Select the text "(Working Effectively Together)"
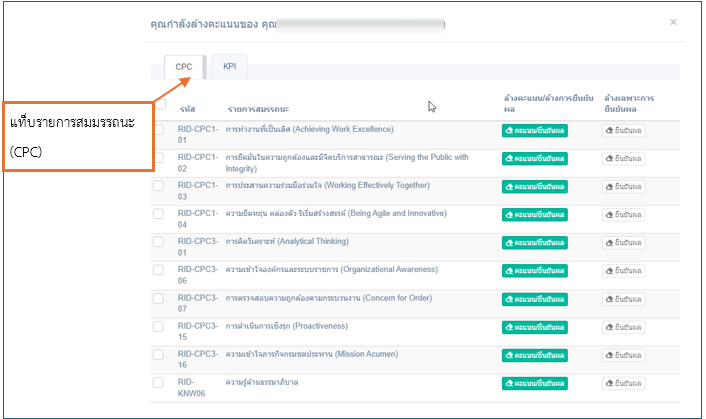This screenshot has width=706, height=419. point(377,185)
